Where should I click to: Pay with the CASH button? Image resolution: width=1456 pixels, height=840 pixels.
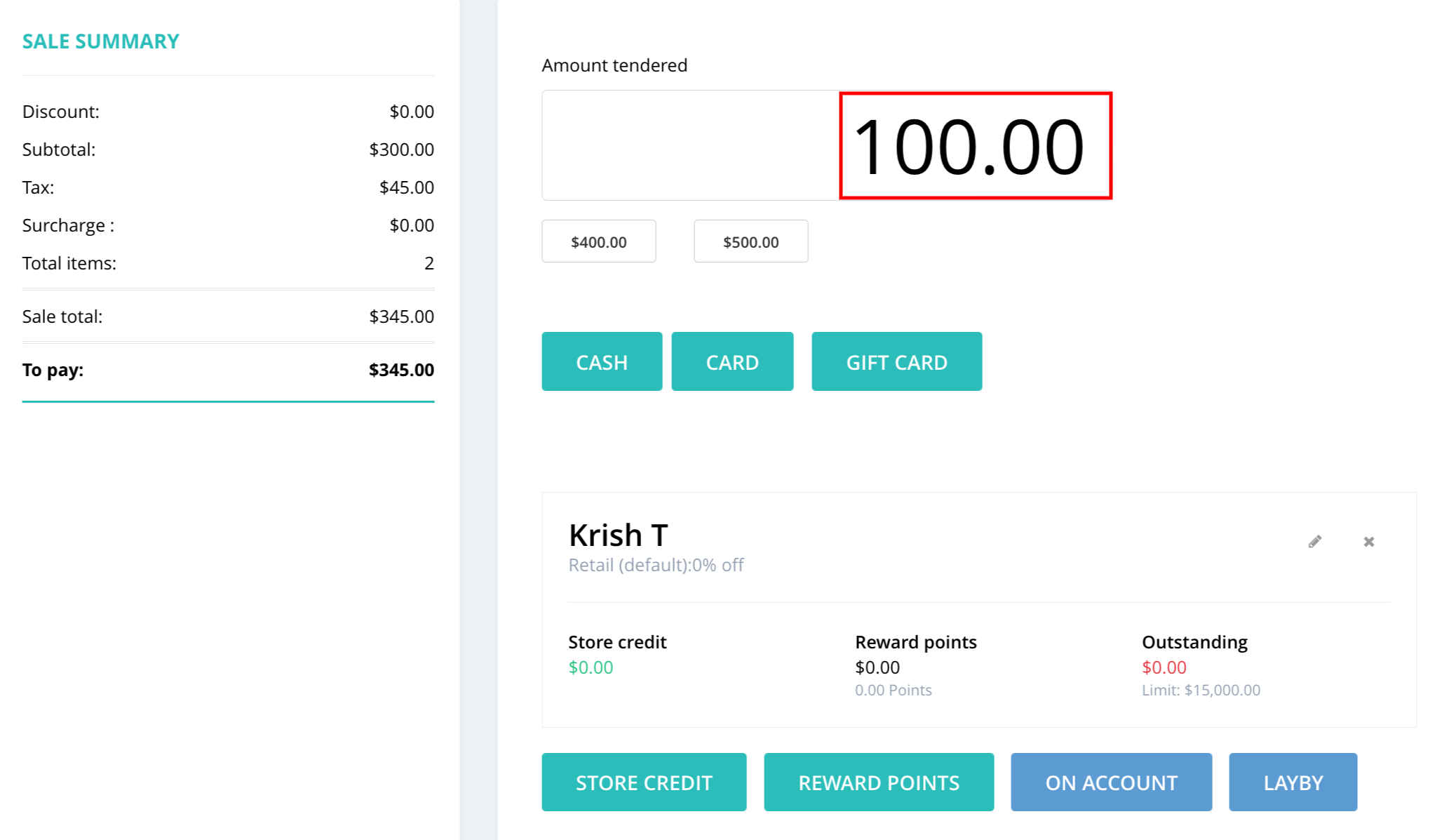click(602, 361)
